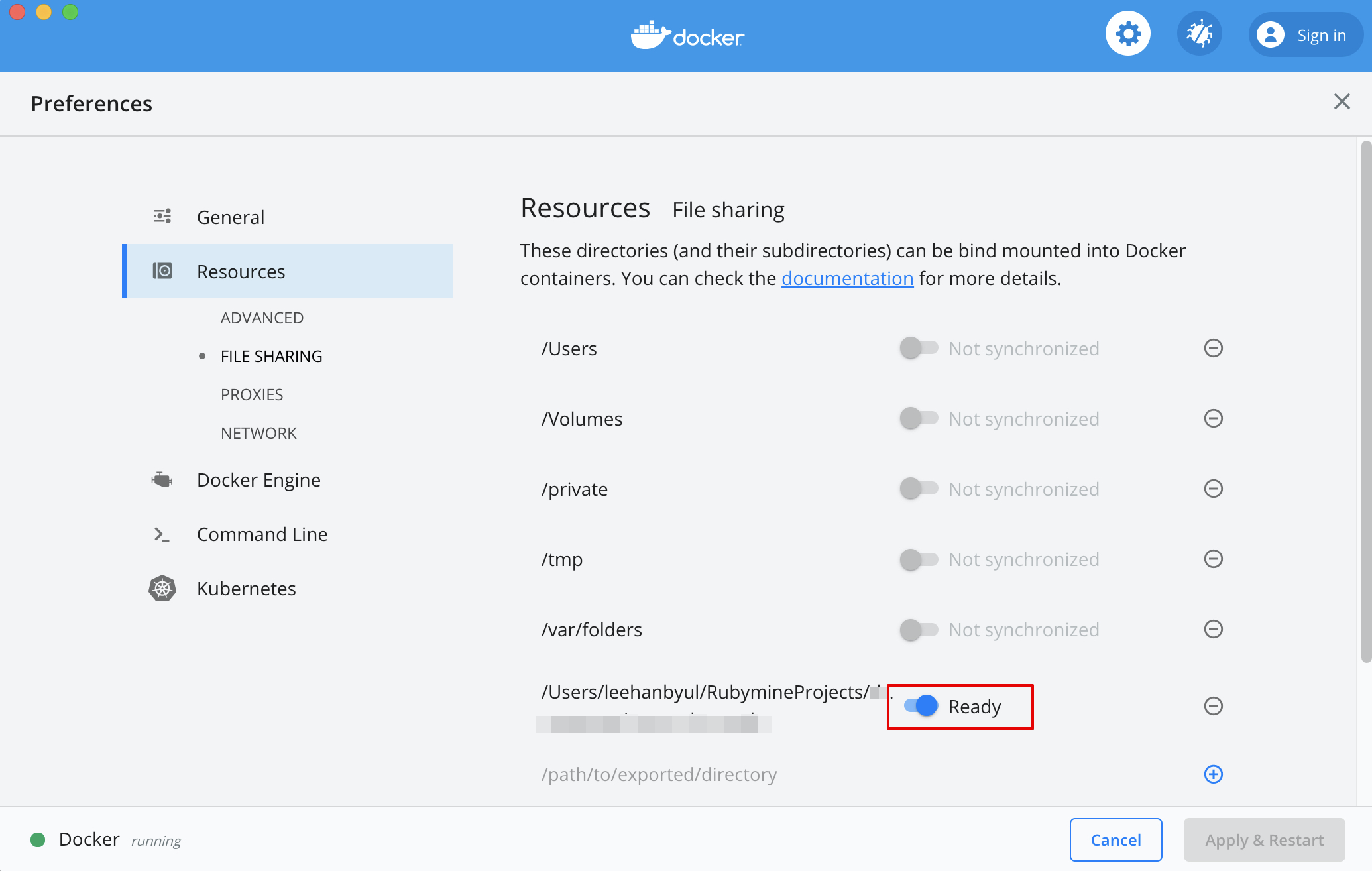Click the user avatar icon

1270,34
